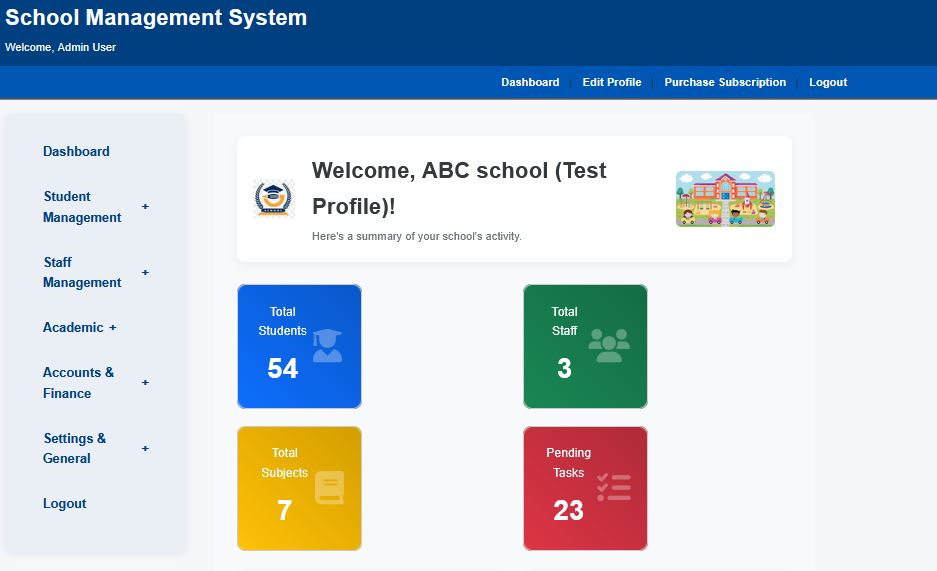Open Accounts & Finance sidebar label
The image size is (937, 571).
point(78,382)
